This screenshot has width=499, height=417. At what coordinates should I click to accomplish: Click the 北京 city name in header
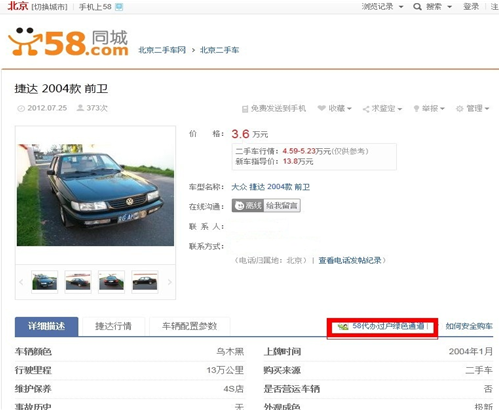pos(18,6)
